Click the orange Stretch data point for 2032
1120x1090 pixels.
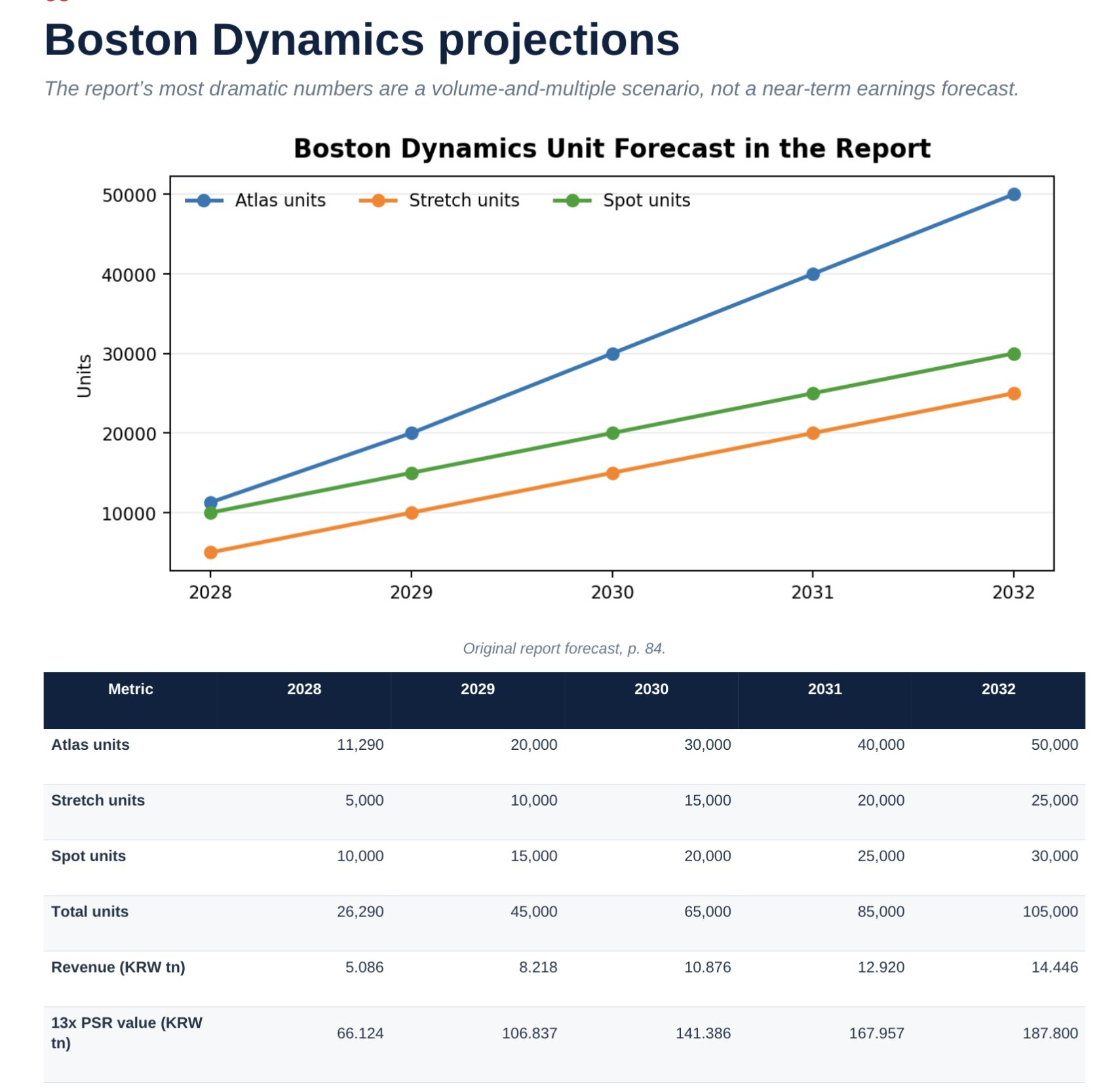click(x=1014, y=393)
